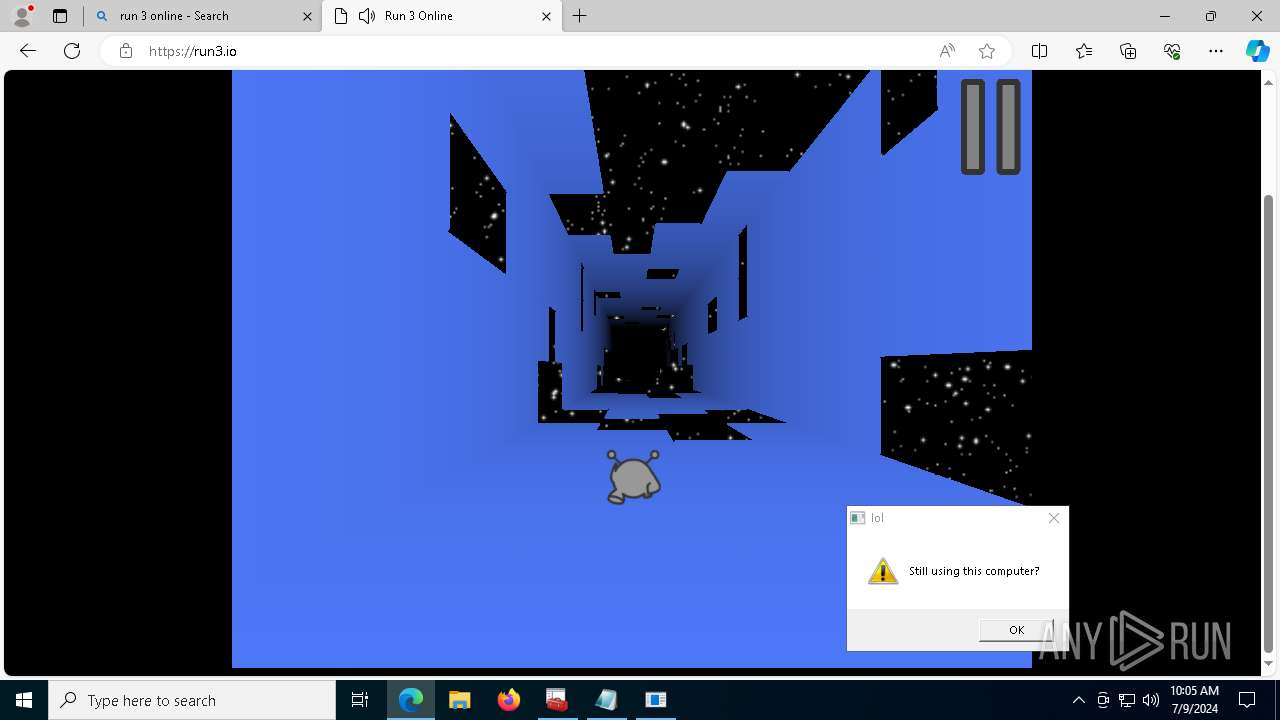Open Microsoft Edge from the taskbar

coord(411,700)
